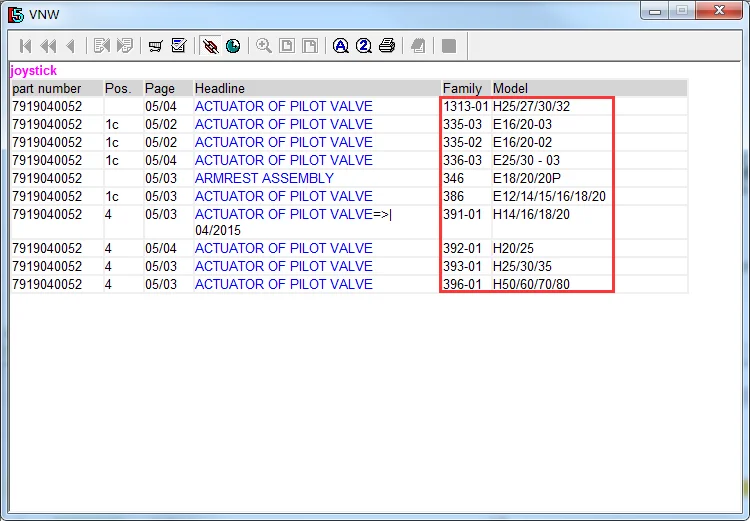Open ACTUATOR OF PILOT VALVE link for 335-02

[284, 142]
